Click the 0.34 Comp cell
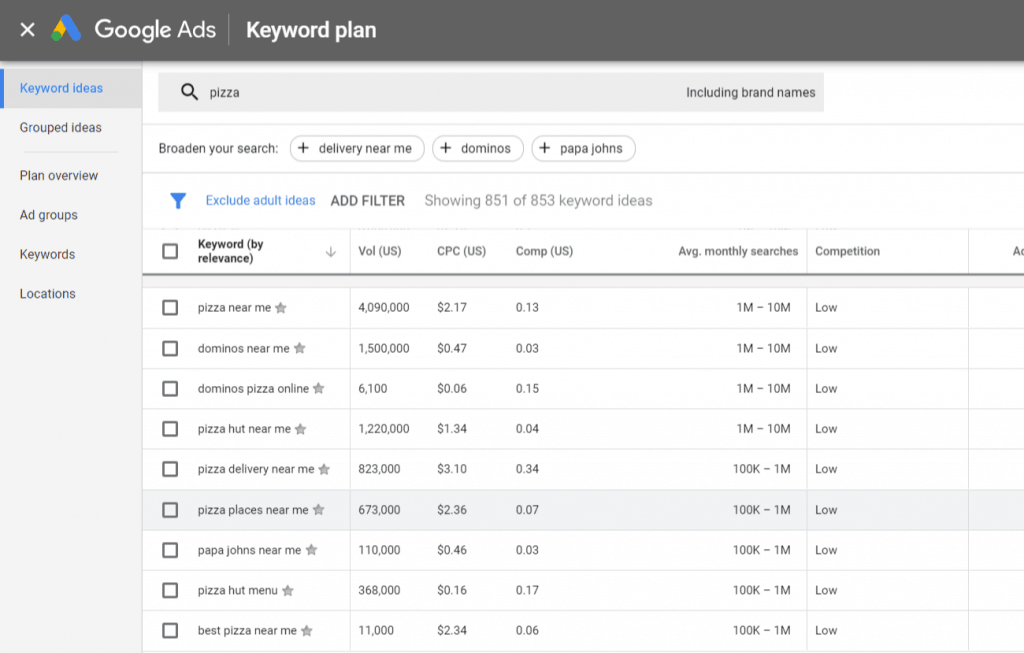 (x=527, y=469)
